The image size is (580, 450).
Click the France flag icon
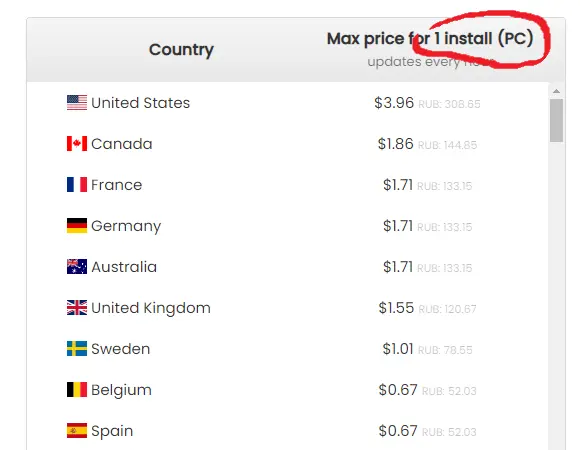(77, 185)
